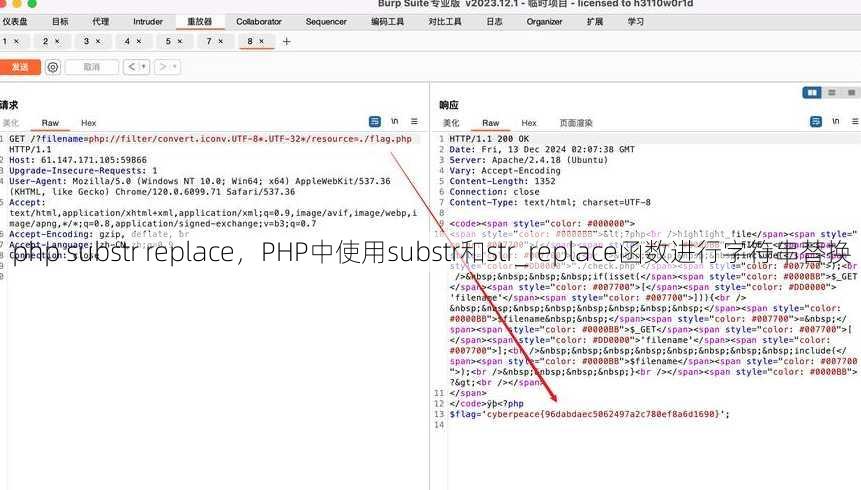Go back to previous request arrow
Viewport: 861px width, 490px height.
tap(132, 67)
